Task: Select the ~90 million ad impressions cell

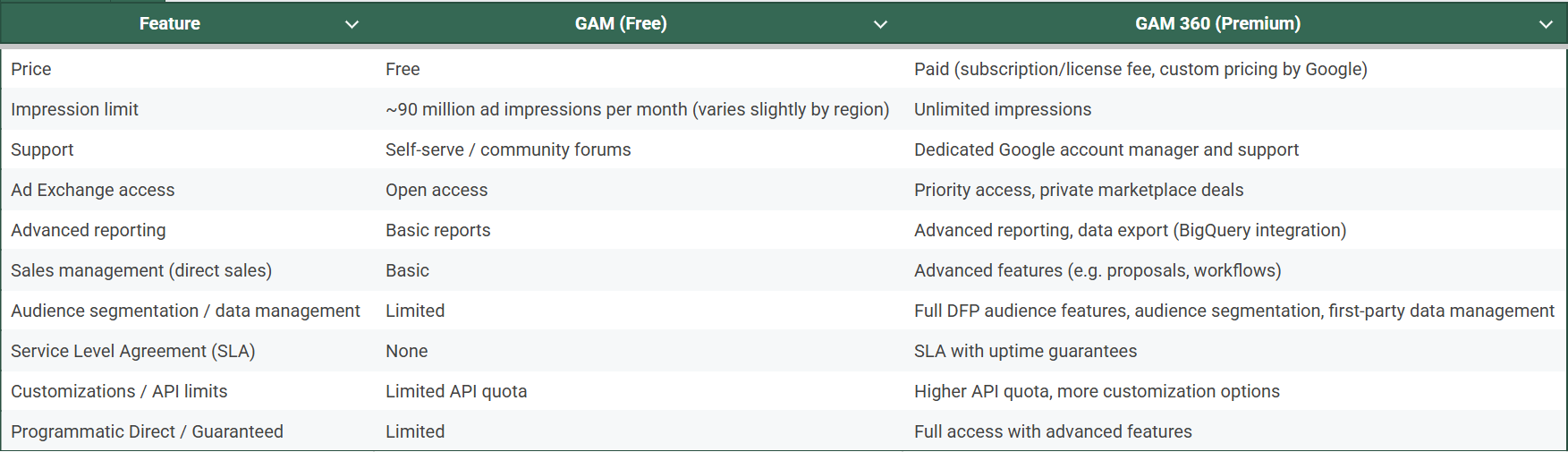Action: click(x=637, y=109)
